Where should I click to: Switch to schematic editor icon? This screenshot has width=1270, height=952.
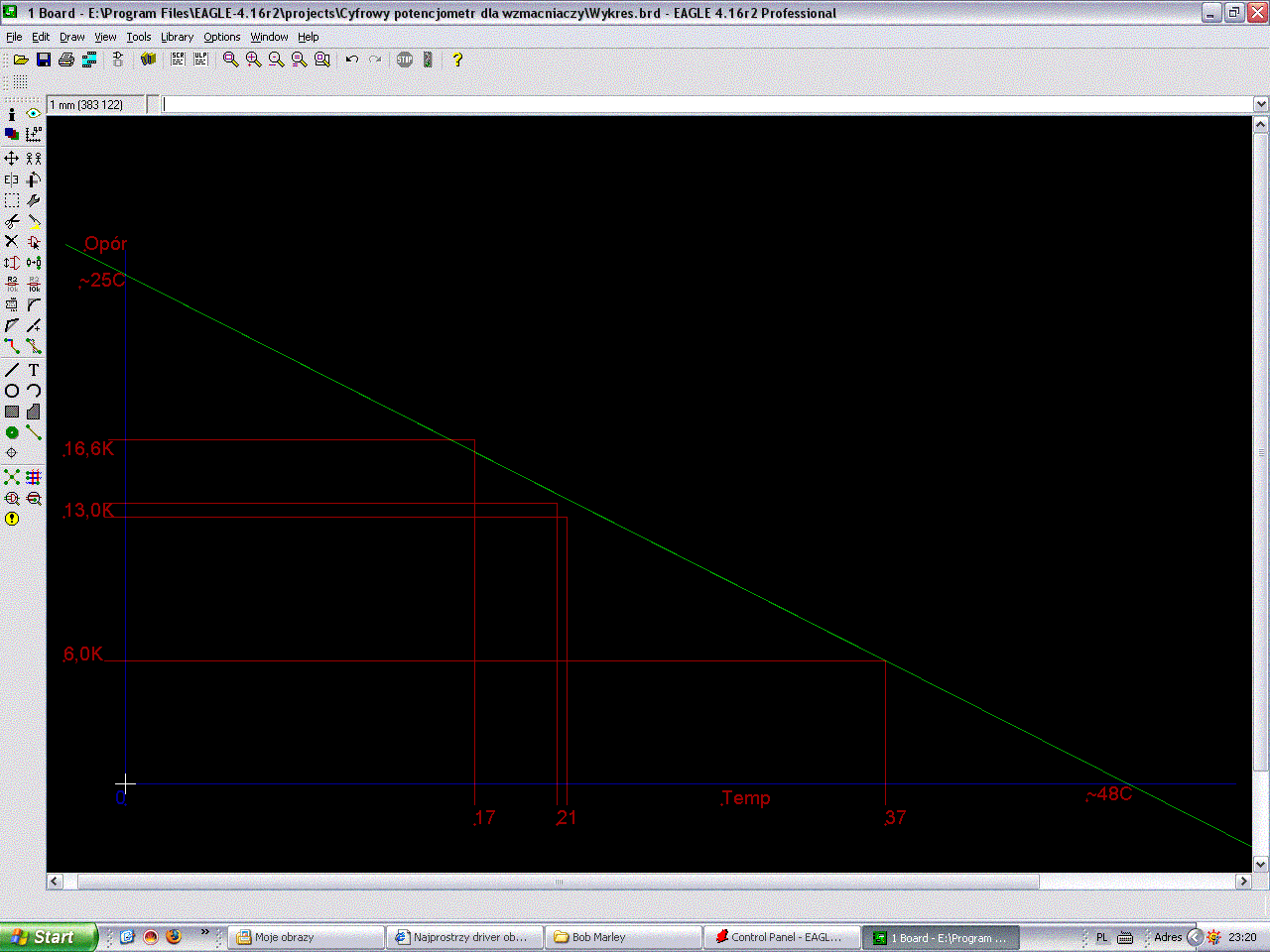click(118, 59)
